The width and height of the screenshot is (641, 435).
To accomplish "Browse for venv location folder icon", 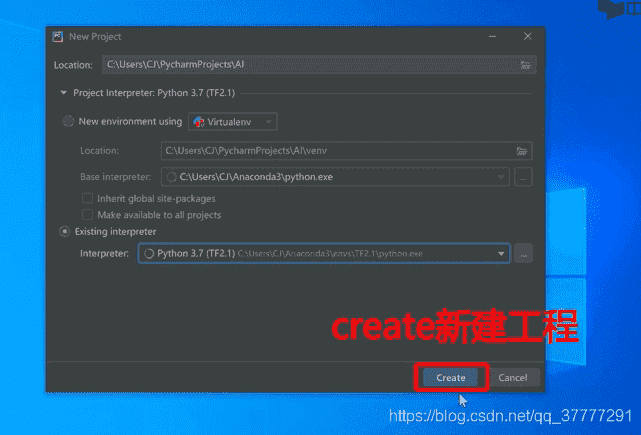I will click(522, 151).
